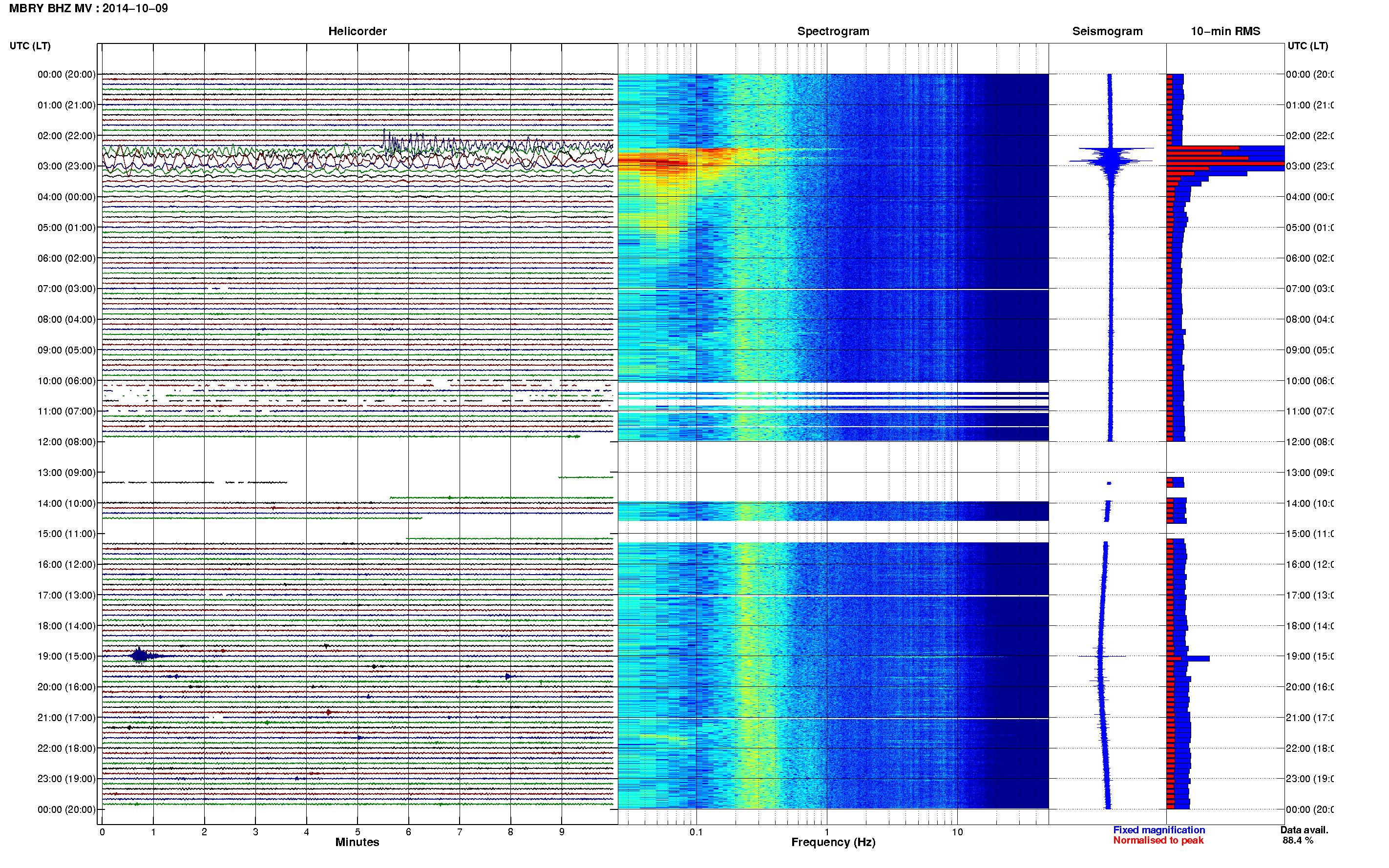This screenshot has height=868, width=1389.
Task: Click the 'Helicorder' panel heading
Action: [x=357, y=31]
